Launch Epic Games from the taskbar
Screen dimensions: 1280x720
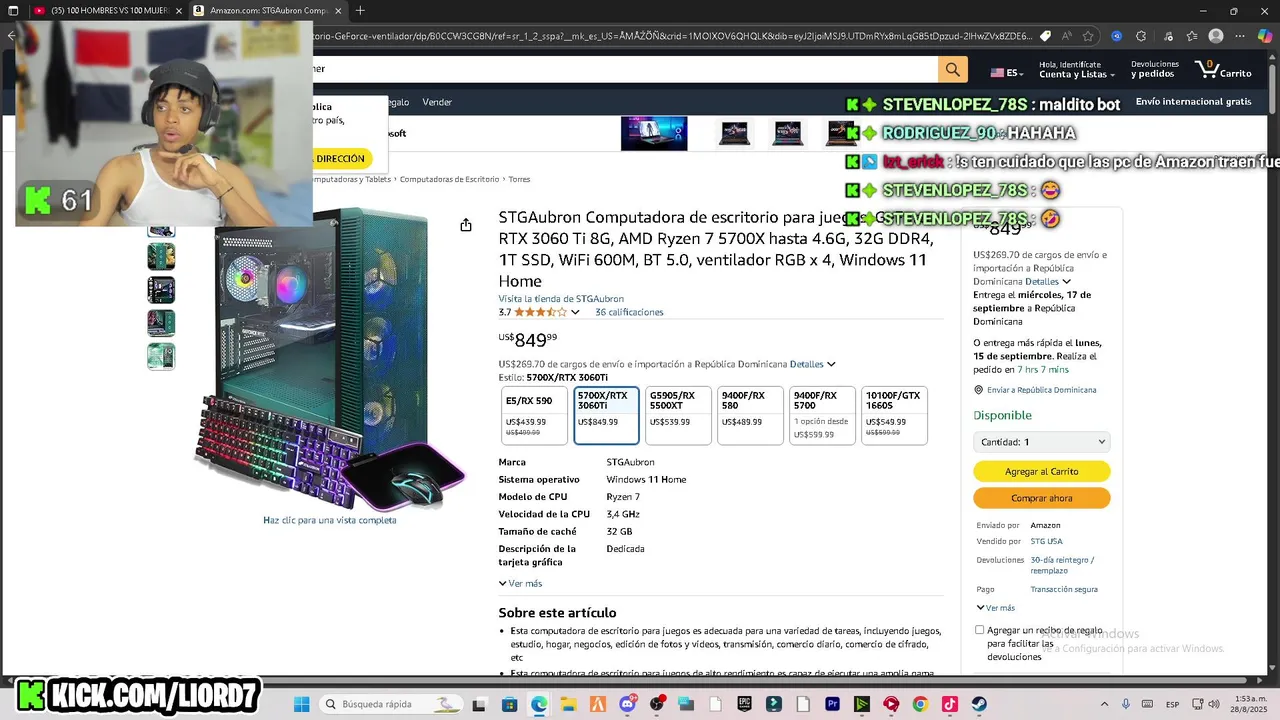coord(744,704)
